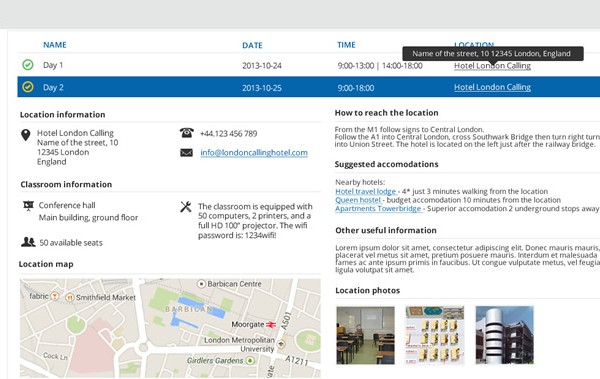Image resolution: width=600 pixels, height=379 pixels.
Task: Click the Barbican Centre marker on map
Action: point(201,284)
